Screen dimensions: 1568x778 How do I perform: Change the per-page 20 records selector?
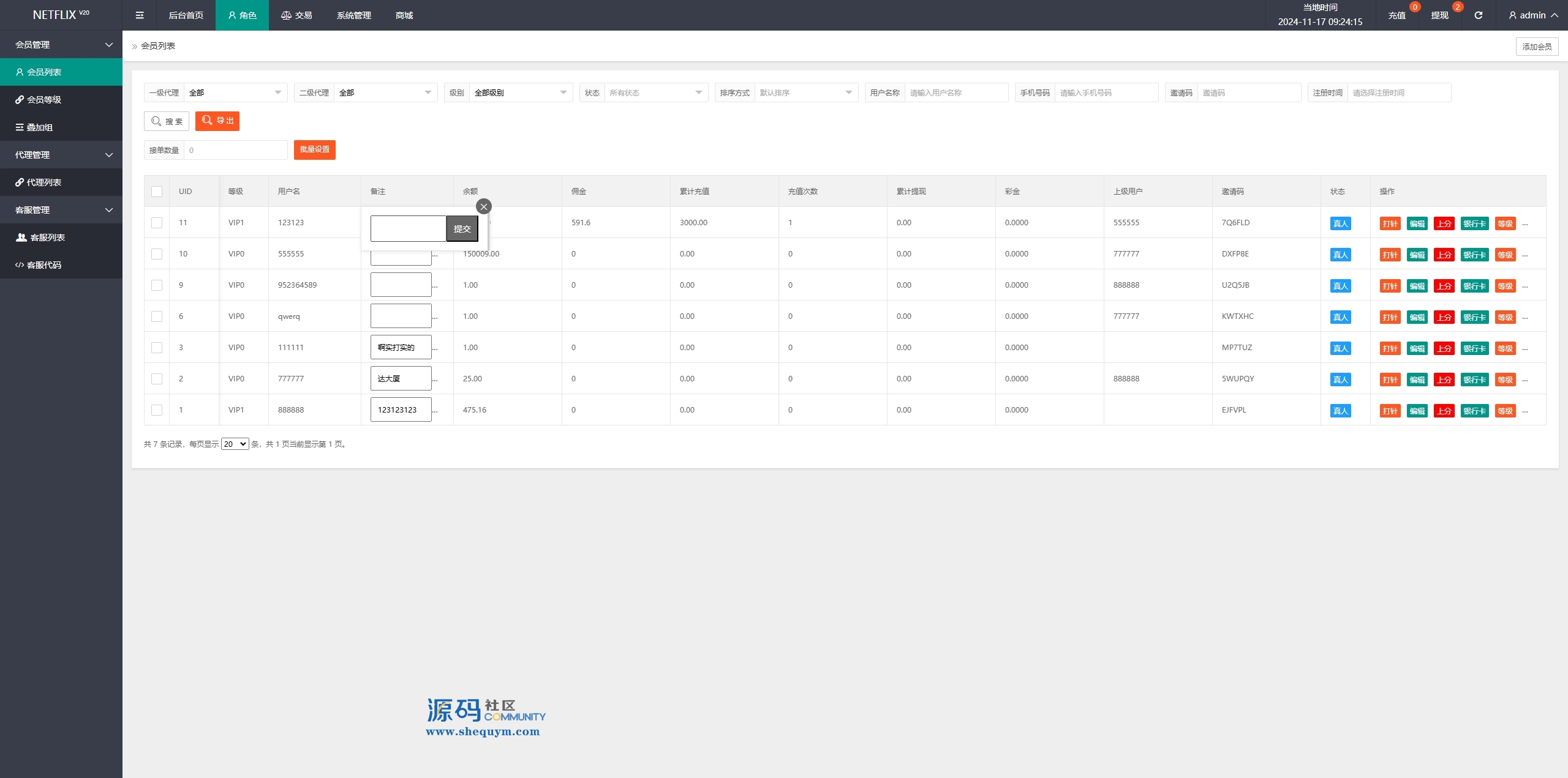pyautogui.click(x=235, y=444)
